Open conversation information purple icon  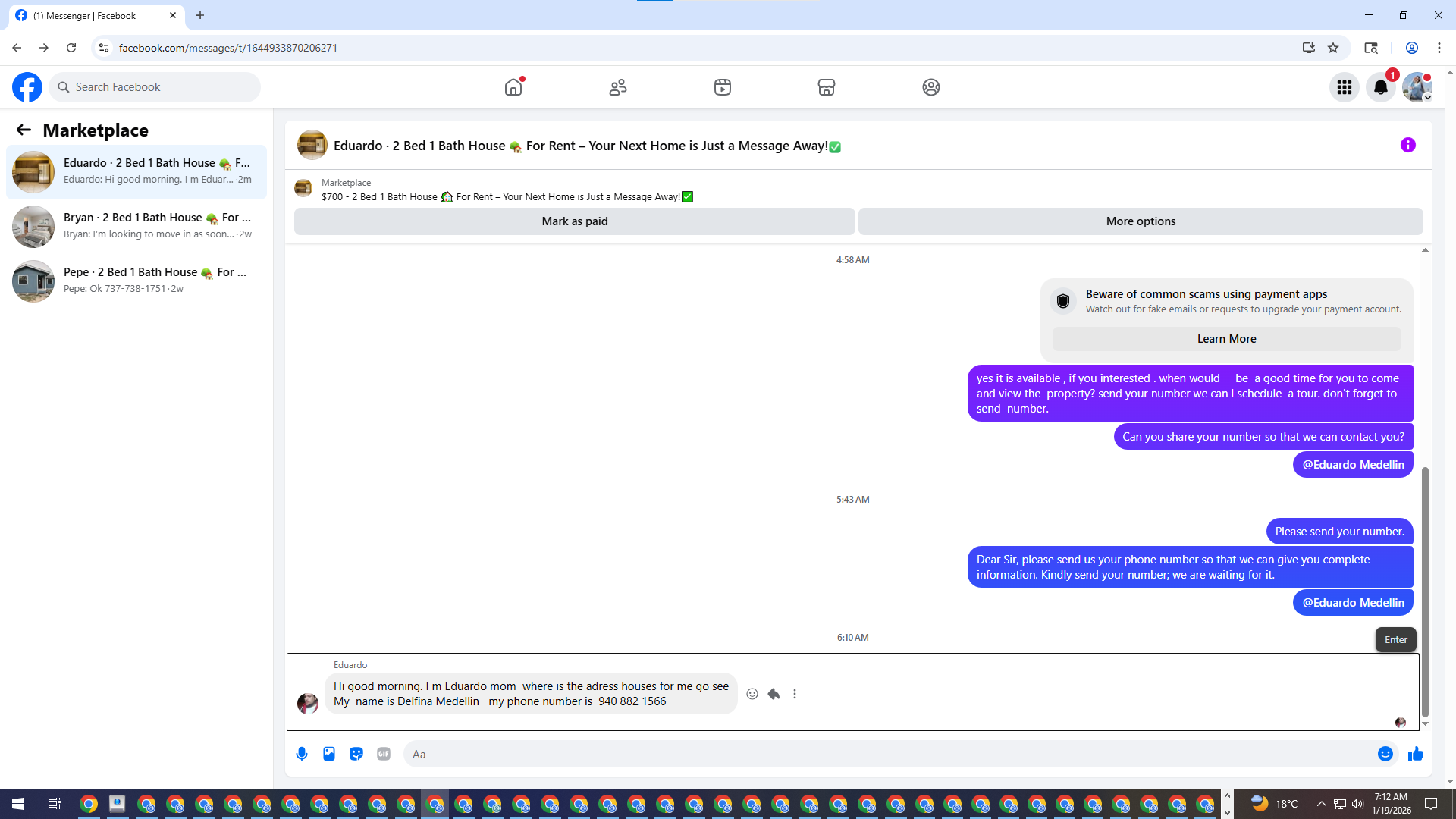[x=1407, y=145]
